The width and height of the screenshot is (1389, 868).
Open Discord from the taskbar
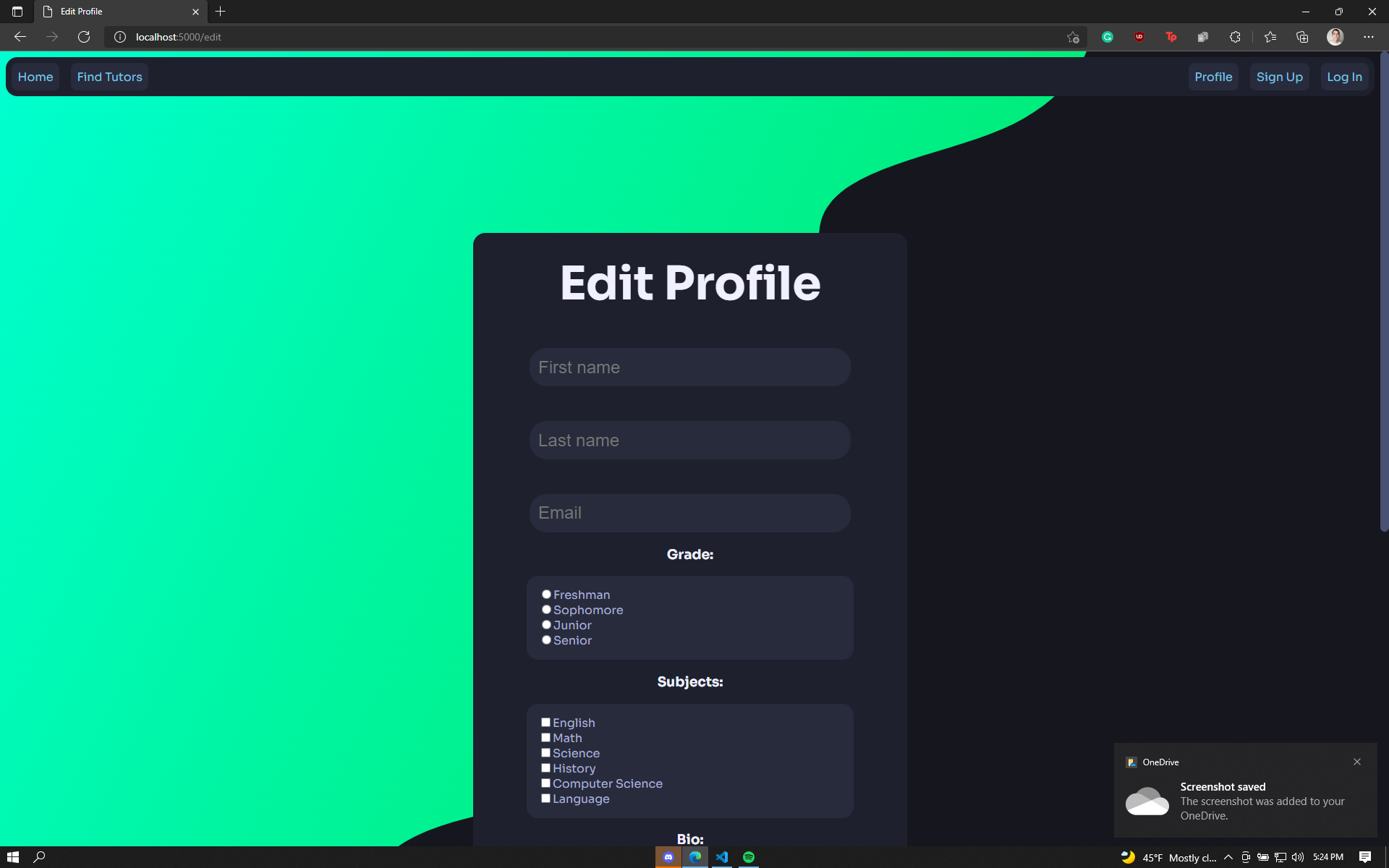click(668, 857)
